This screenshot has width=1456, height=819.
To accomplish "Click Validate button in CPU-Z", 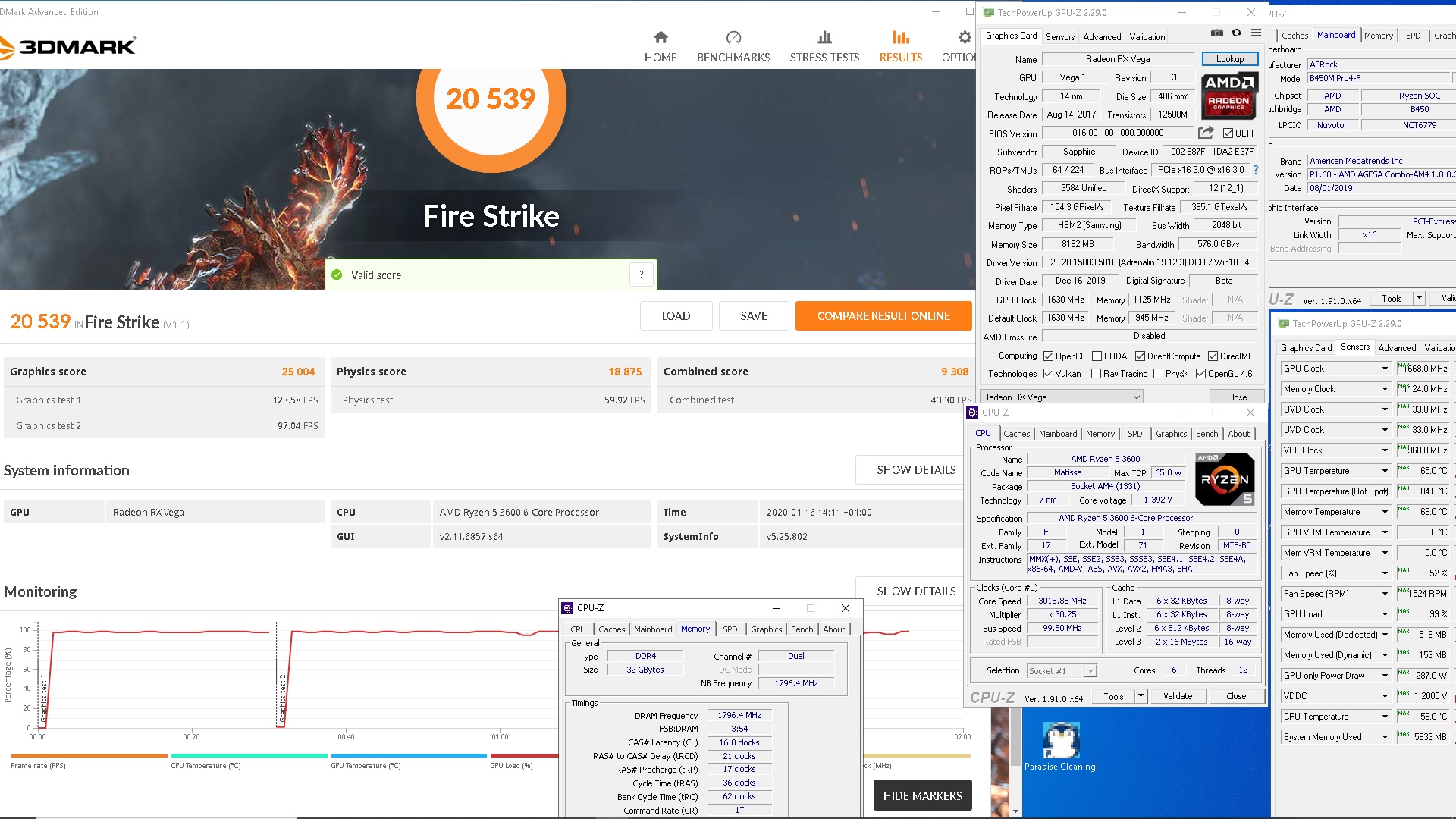I will coord(1177,696).
